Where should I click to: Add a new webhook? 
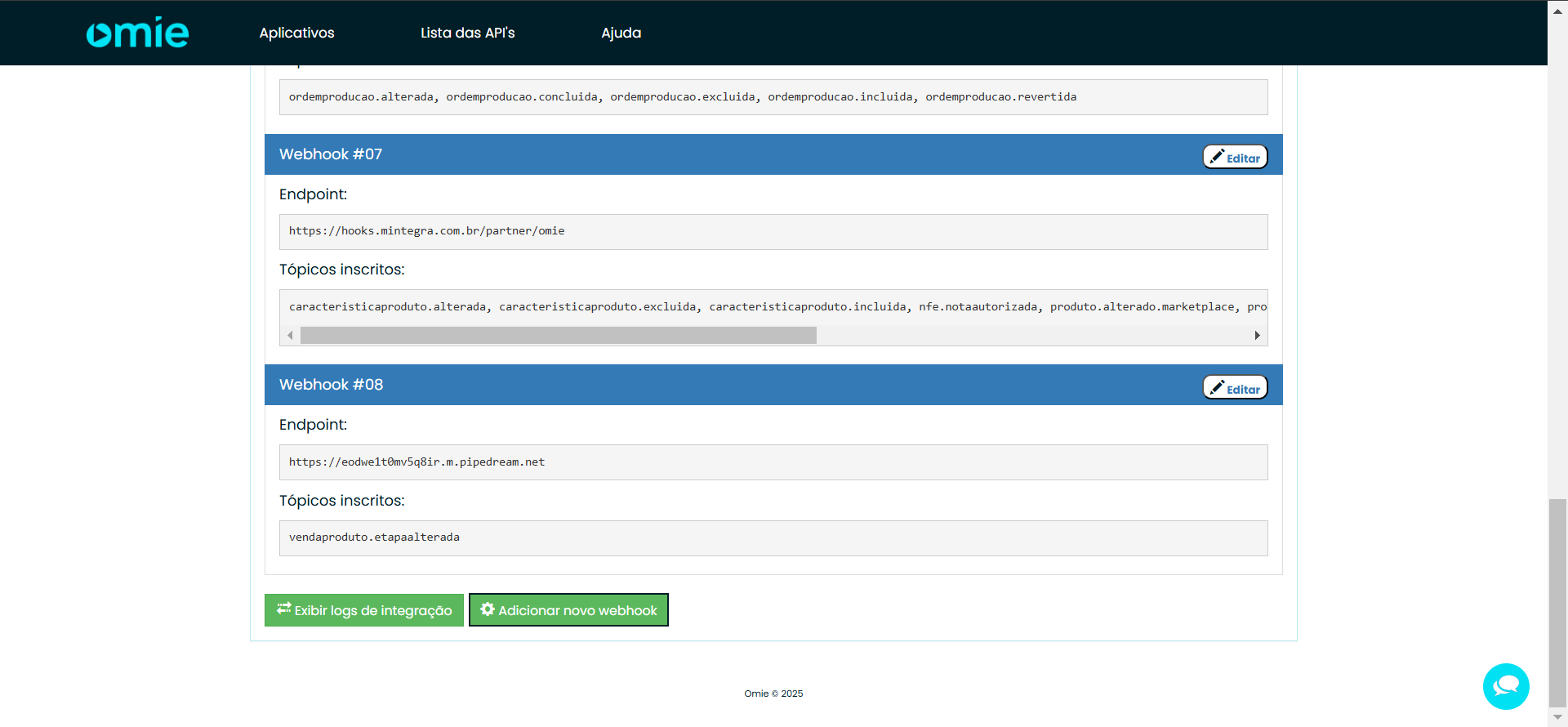(x=568, y=610)
